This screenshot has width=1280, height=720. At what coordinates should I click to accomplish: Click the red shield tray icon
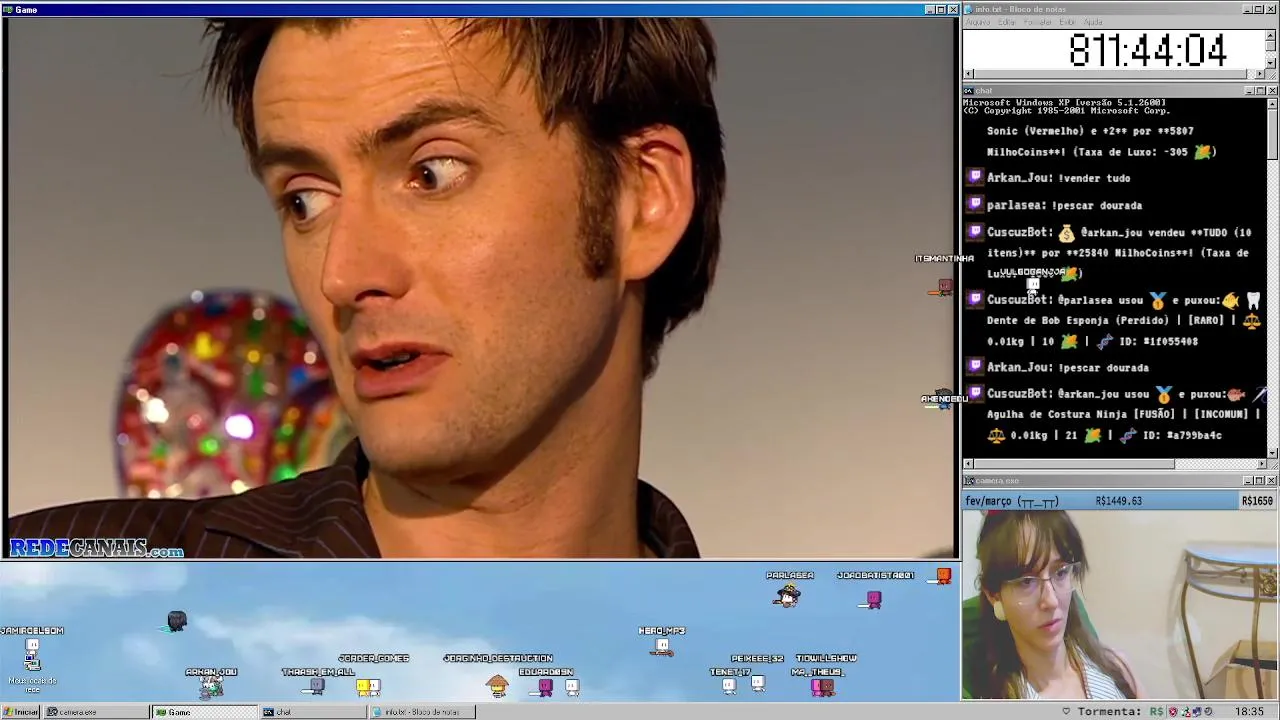[1173, 712]
